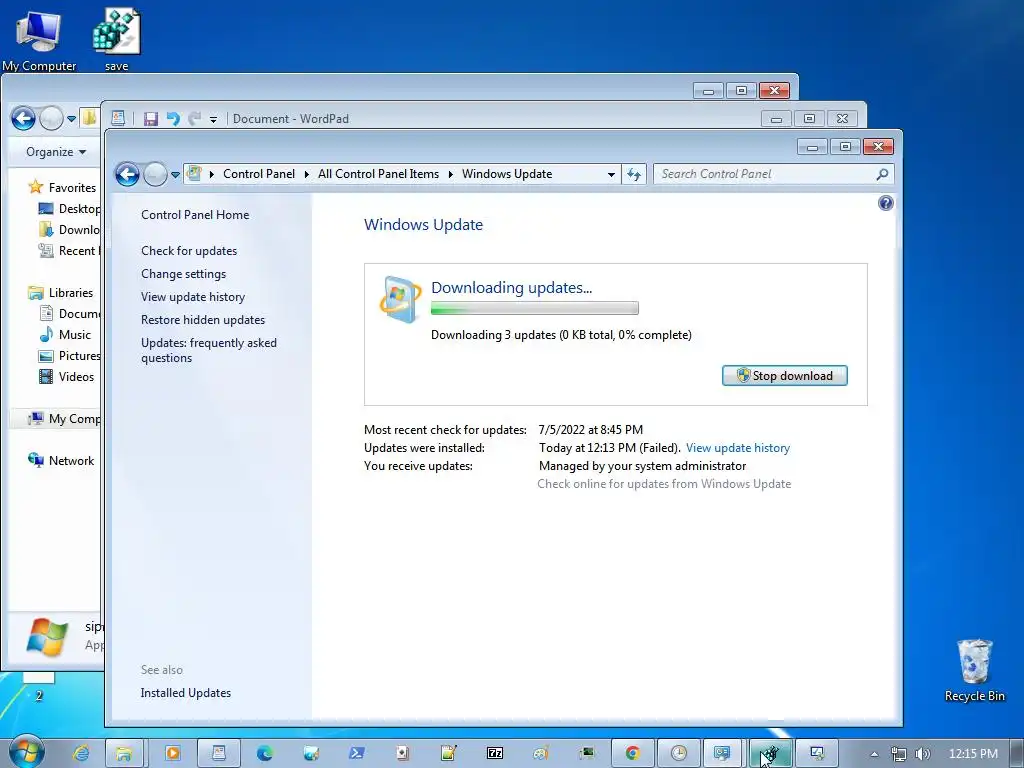Open Windows Explorer folder from taskbar
Image resolution: width=1024 pixels, height=768 pixels.
124,753
